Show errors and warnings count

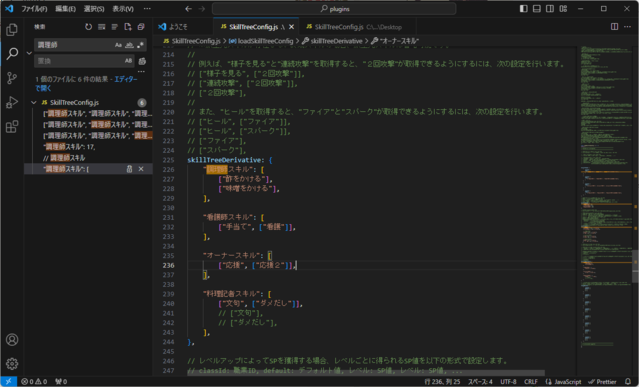point(34,382)
